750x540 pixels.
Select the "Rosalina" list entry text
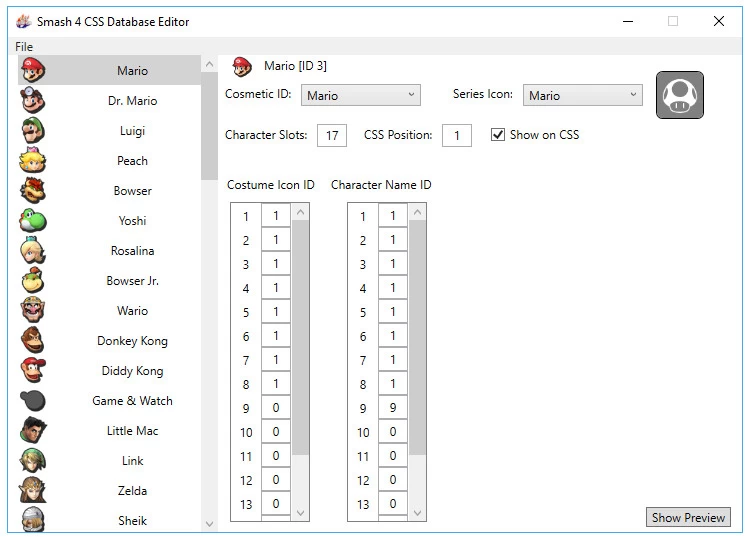[132, 251]
